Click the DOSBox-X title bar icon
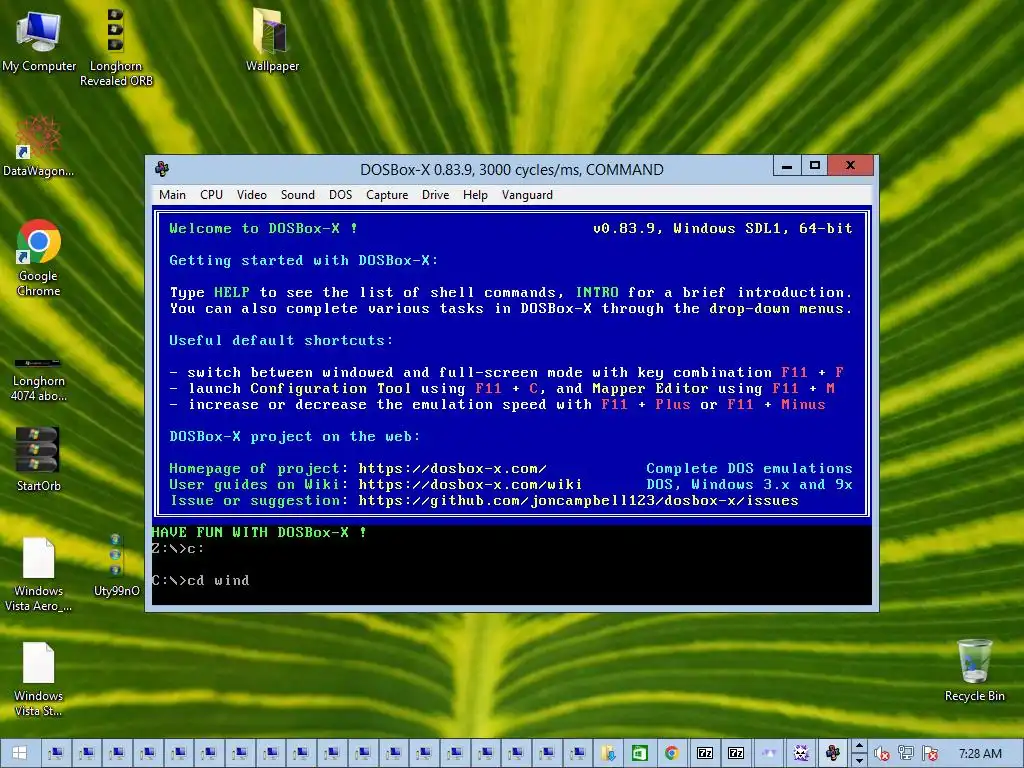Viewport: 1024px width, 768px height. pyautogui.click(x=162, y=169)
